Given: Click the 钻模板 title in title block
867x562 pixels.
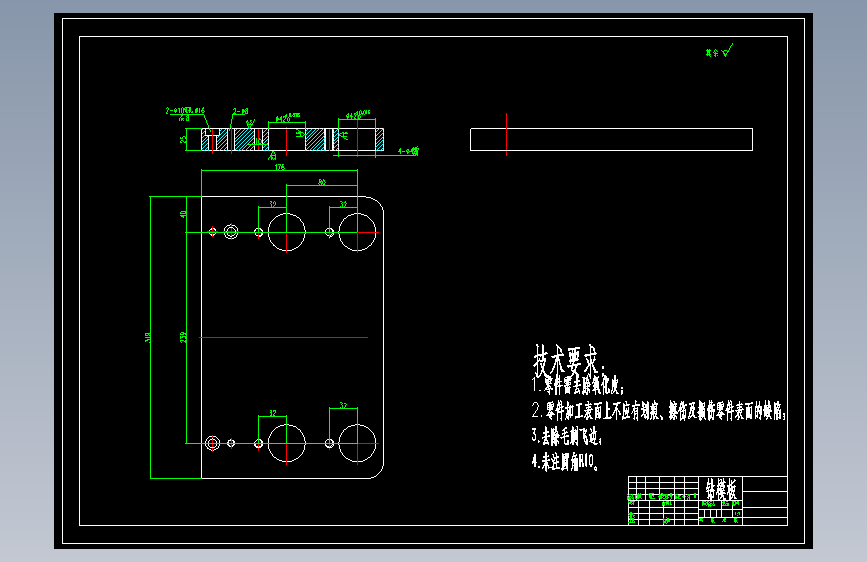Looking at the screenshot, I should pyautogui.click(x=720, y=488).
